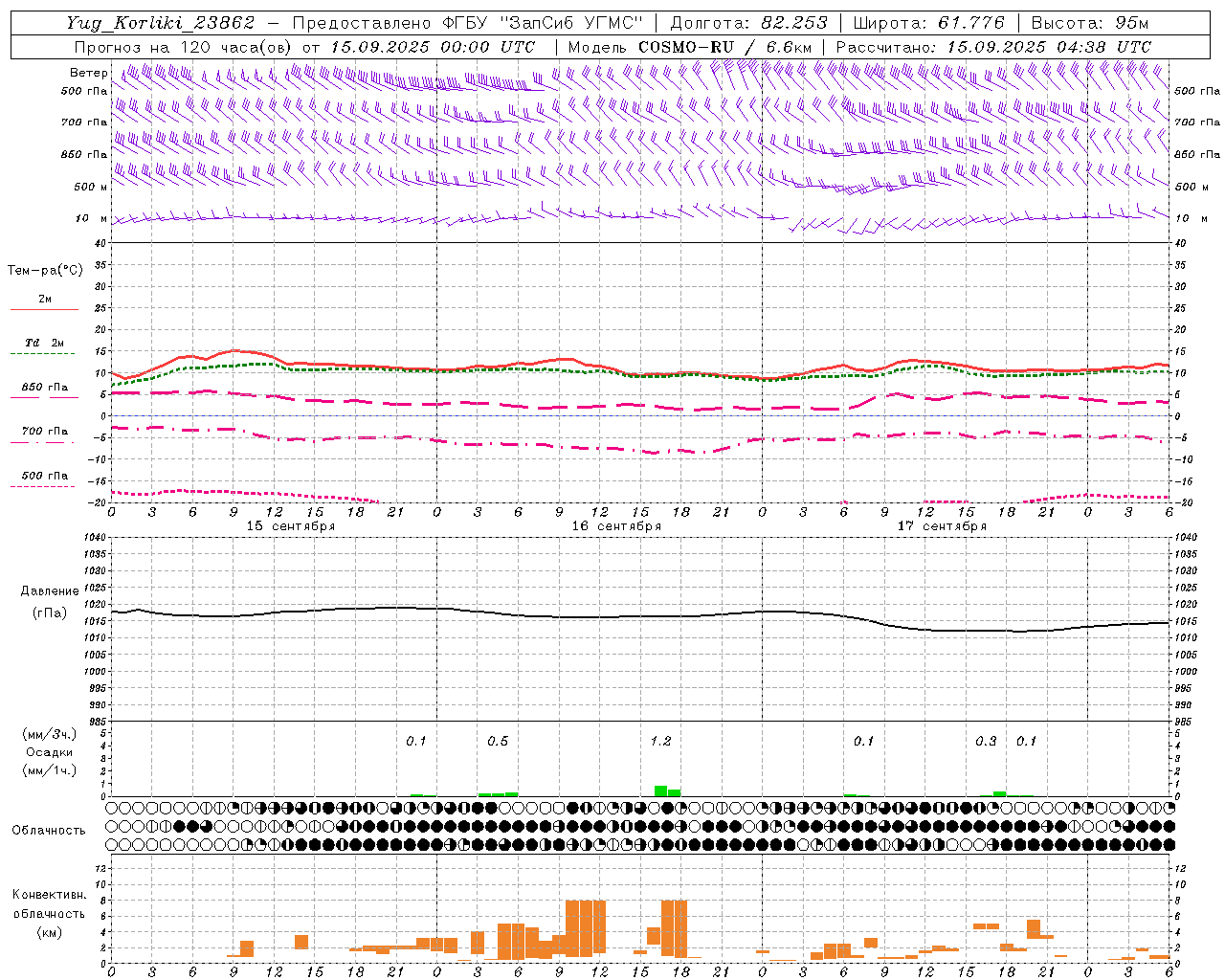Click the 17 сентября date label
Viewport: 1225px width, 980px height.
click(x=942, y=526)
